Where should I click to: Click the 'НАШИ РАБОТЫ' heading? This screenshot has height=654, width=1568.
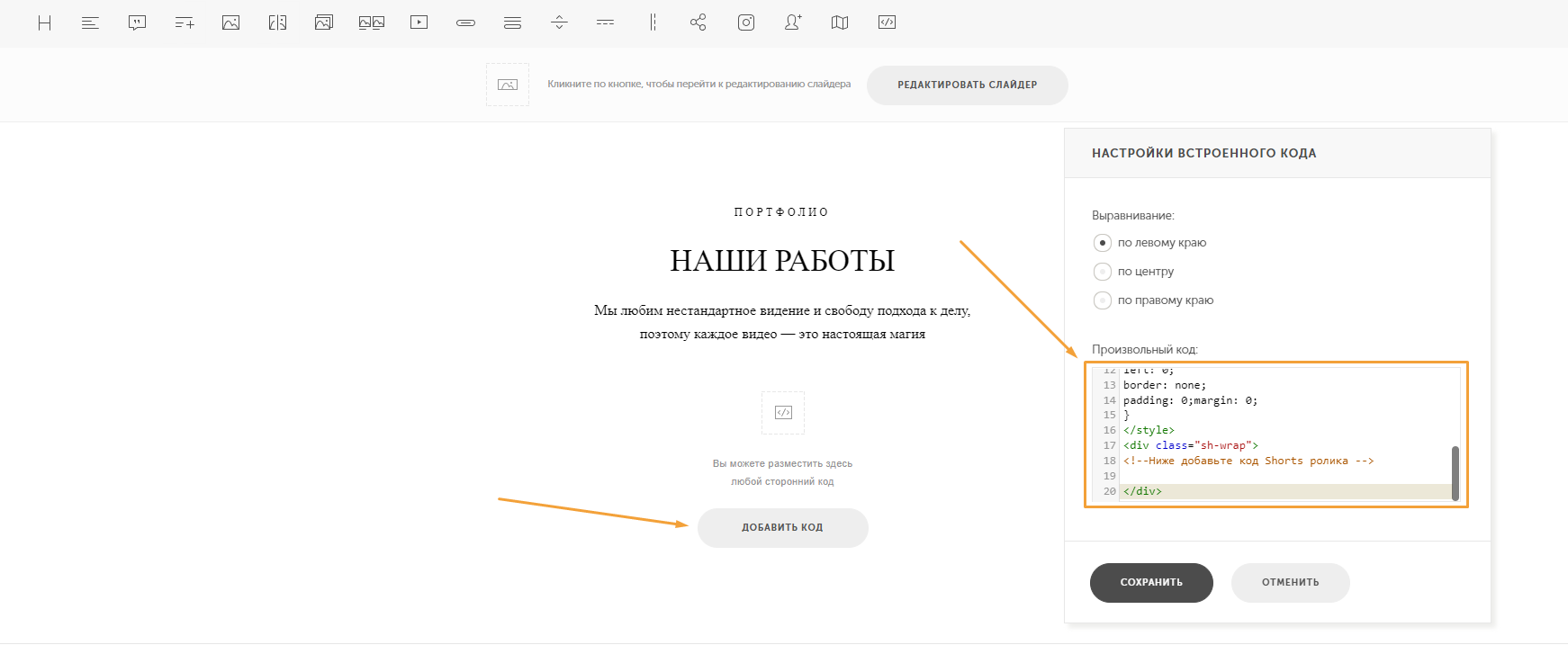pos(782,261)
